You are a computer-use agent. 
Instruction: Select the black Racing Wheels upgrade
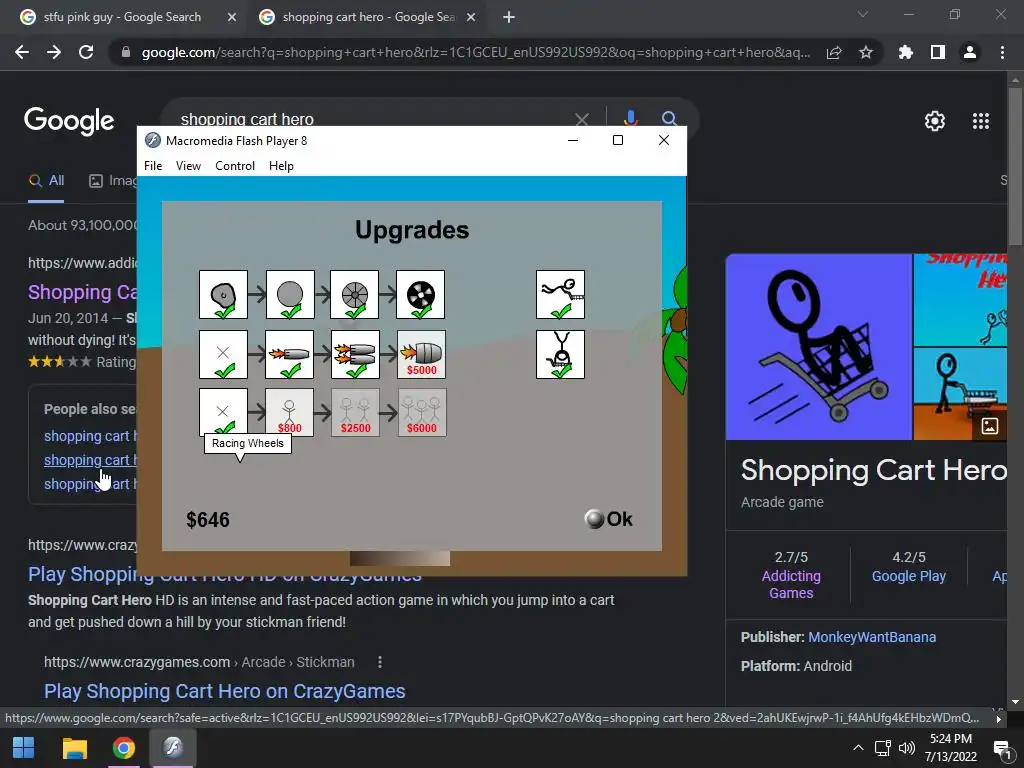pos(421,295)
